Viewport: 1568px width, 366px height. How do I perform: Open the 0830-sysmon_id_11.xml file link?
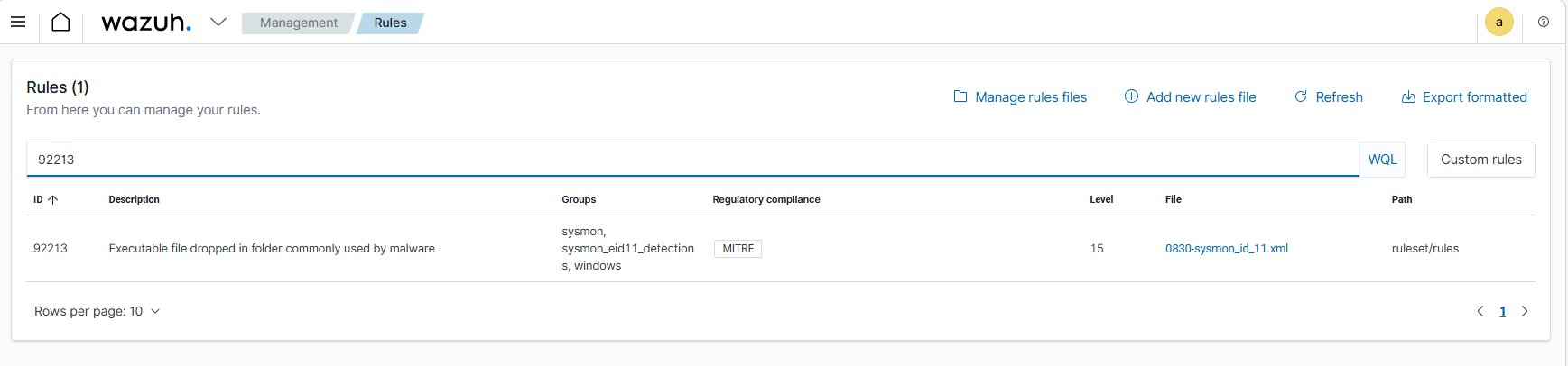(x=1226, y=249)
